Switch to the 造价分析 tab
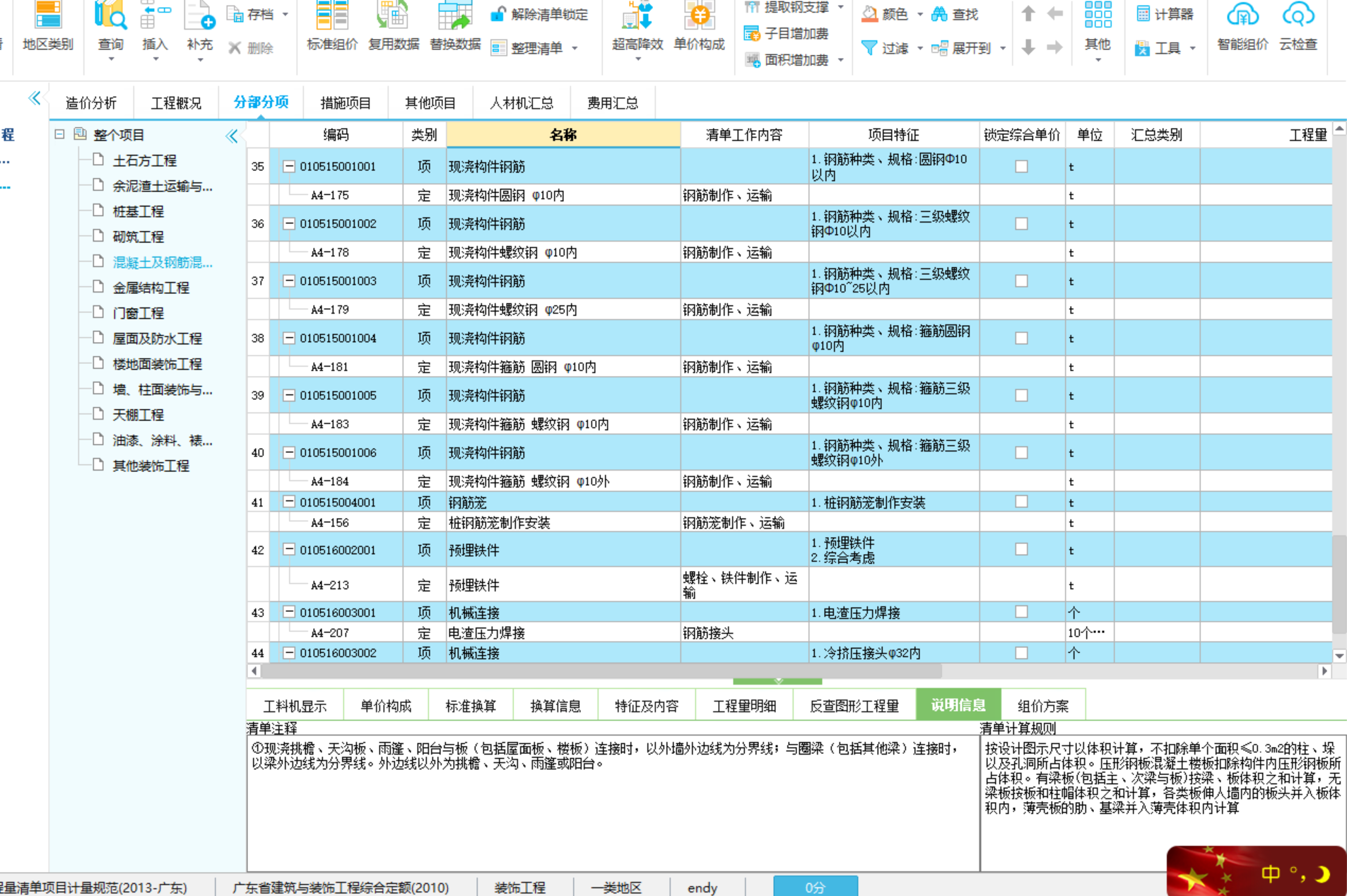1347x896 pixels. (91, 103)
